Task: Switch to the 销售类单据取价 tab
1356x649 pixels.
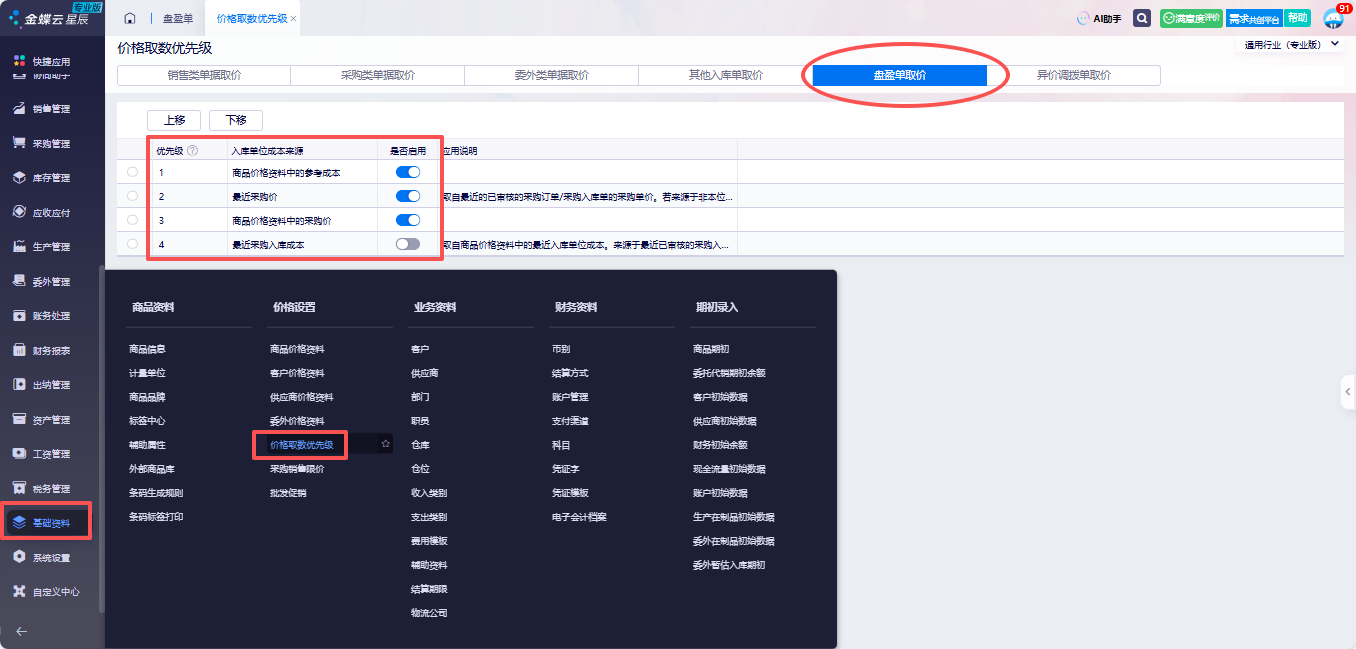Action: pos(204,75)
